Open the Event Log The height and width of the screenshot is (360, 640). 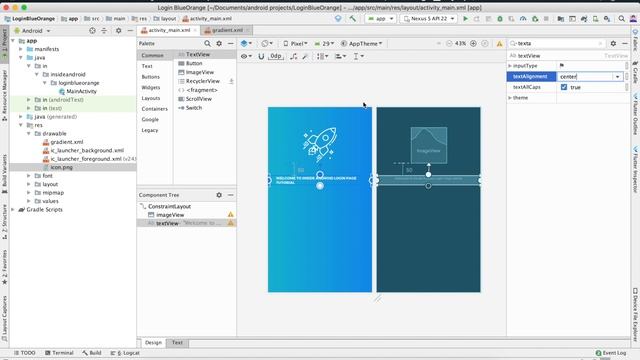coord(611,353)
